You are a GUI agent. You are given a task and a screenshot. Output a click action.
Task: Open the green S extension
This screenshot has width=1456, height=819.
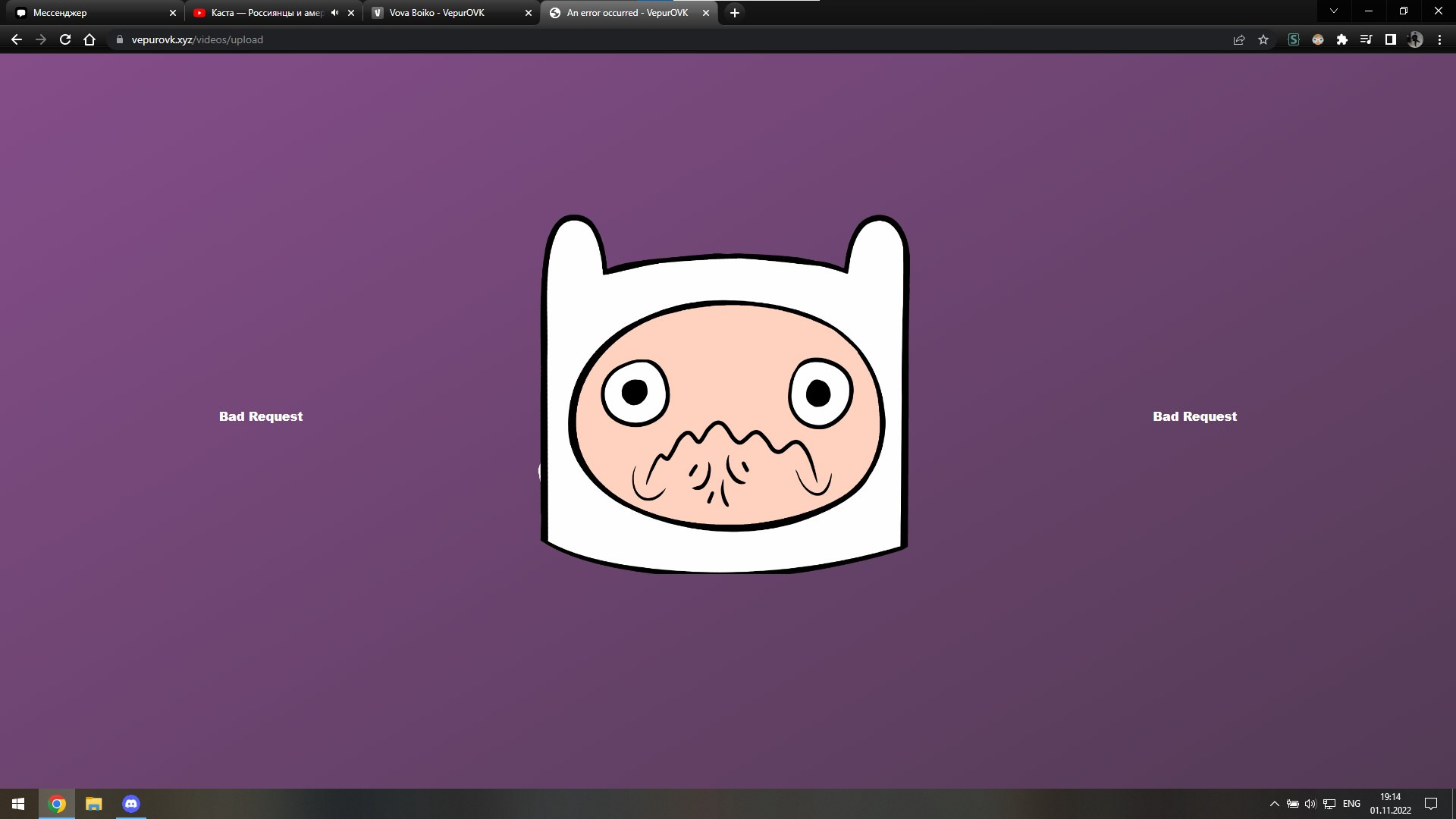[1294, 39]
